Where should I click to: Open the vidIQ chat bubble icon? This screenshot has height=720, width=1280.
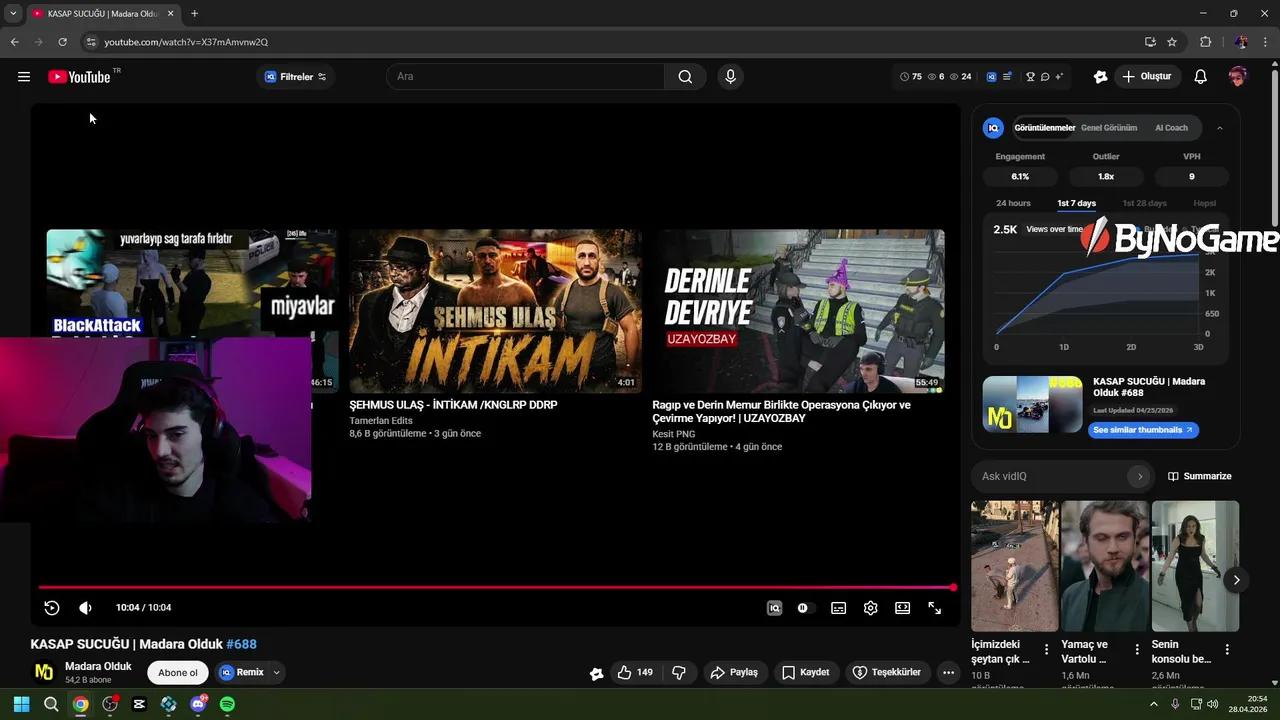tap(1045, 77)
